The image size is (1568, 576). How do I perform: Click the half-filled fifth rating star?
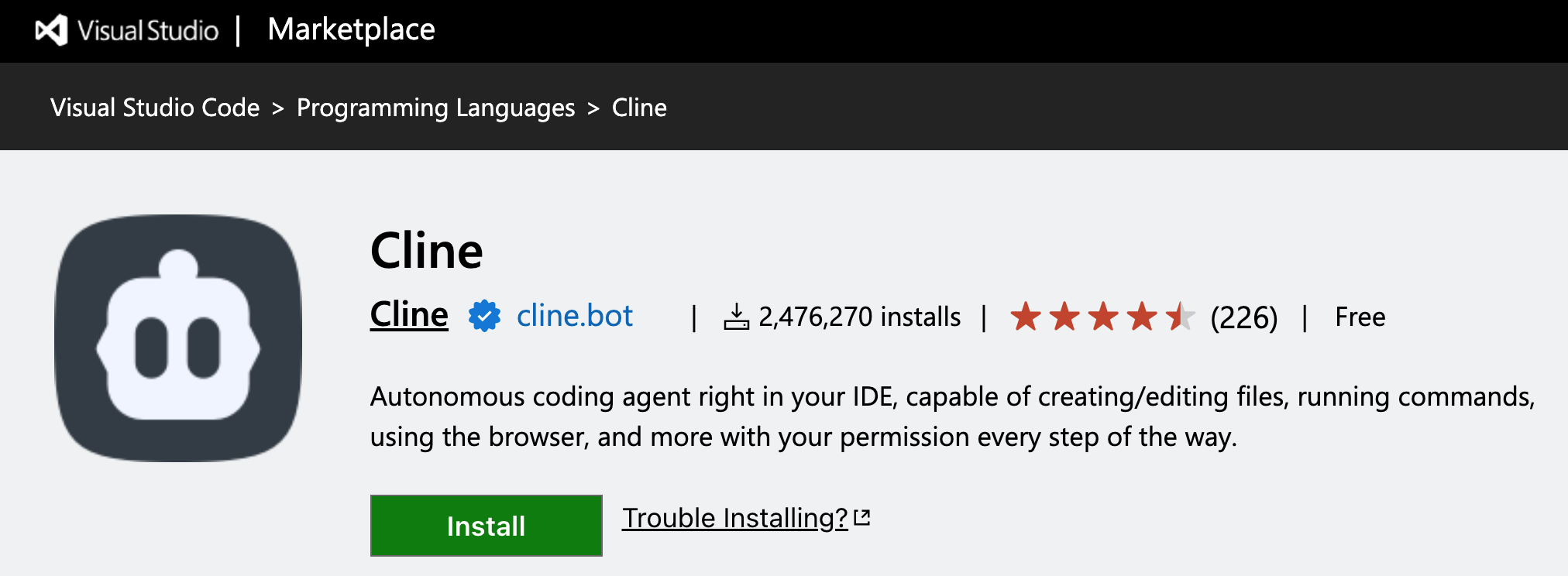(x=1180, y=317)
